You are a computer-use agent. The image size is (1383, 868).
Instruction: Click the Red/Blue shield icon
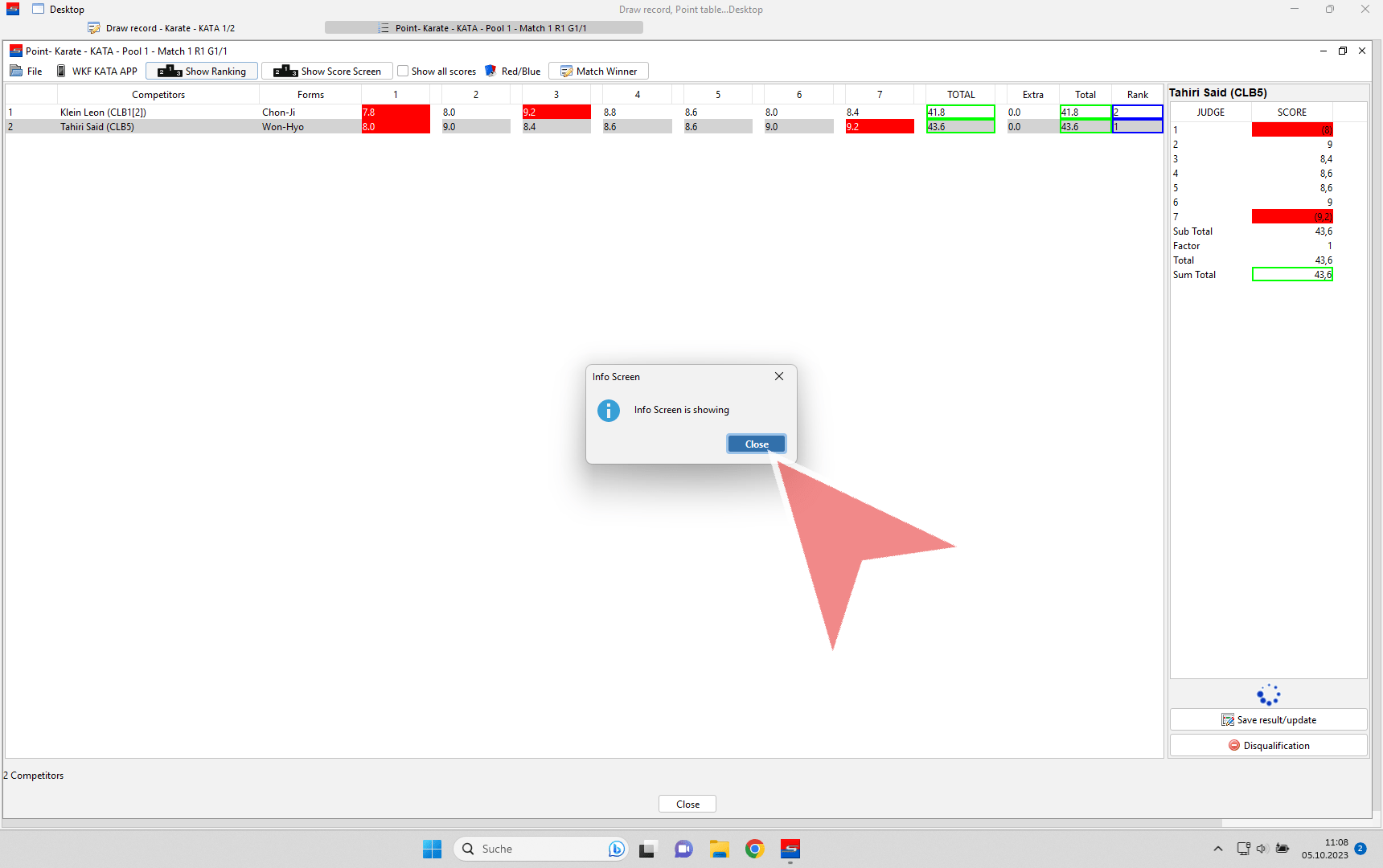click(490, 72)
